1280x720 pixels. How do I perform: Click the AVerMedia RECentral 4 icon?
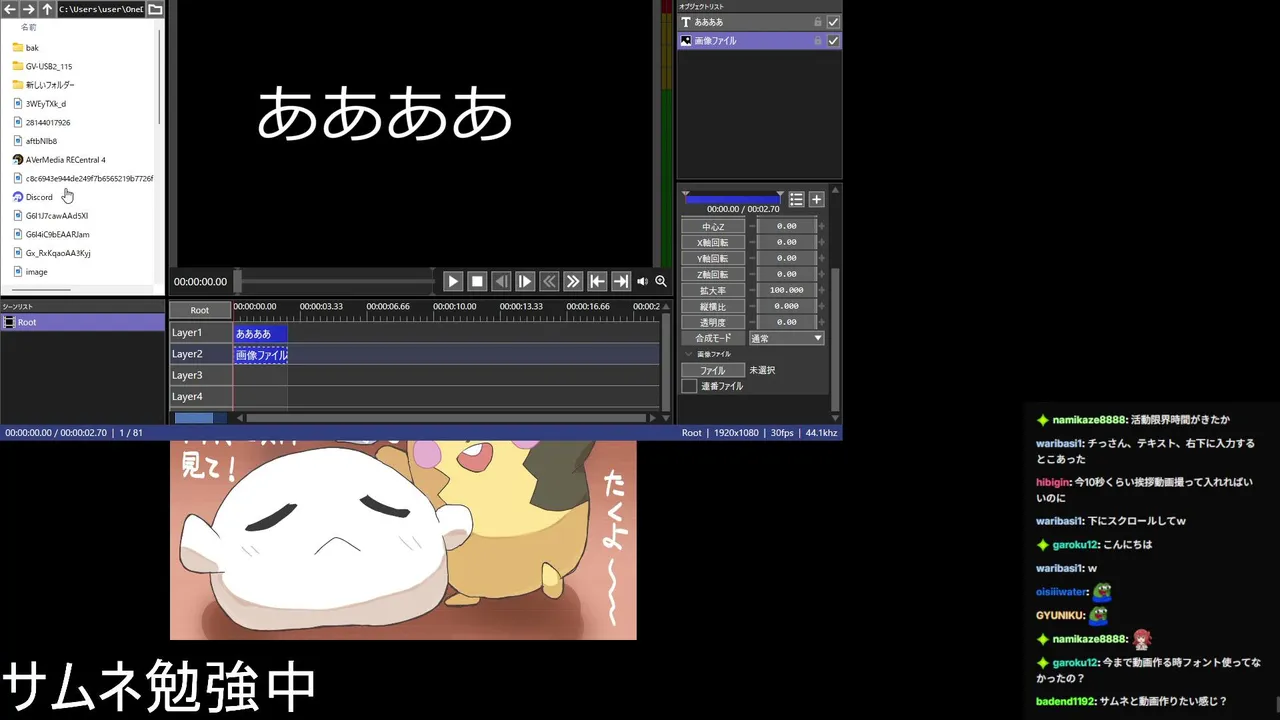[18, 160]
